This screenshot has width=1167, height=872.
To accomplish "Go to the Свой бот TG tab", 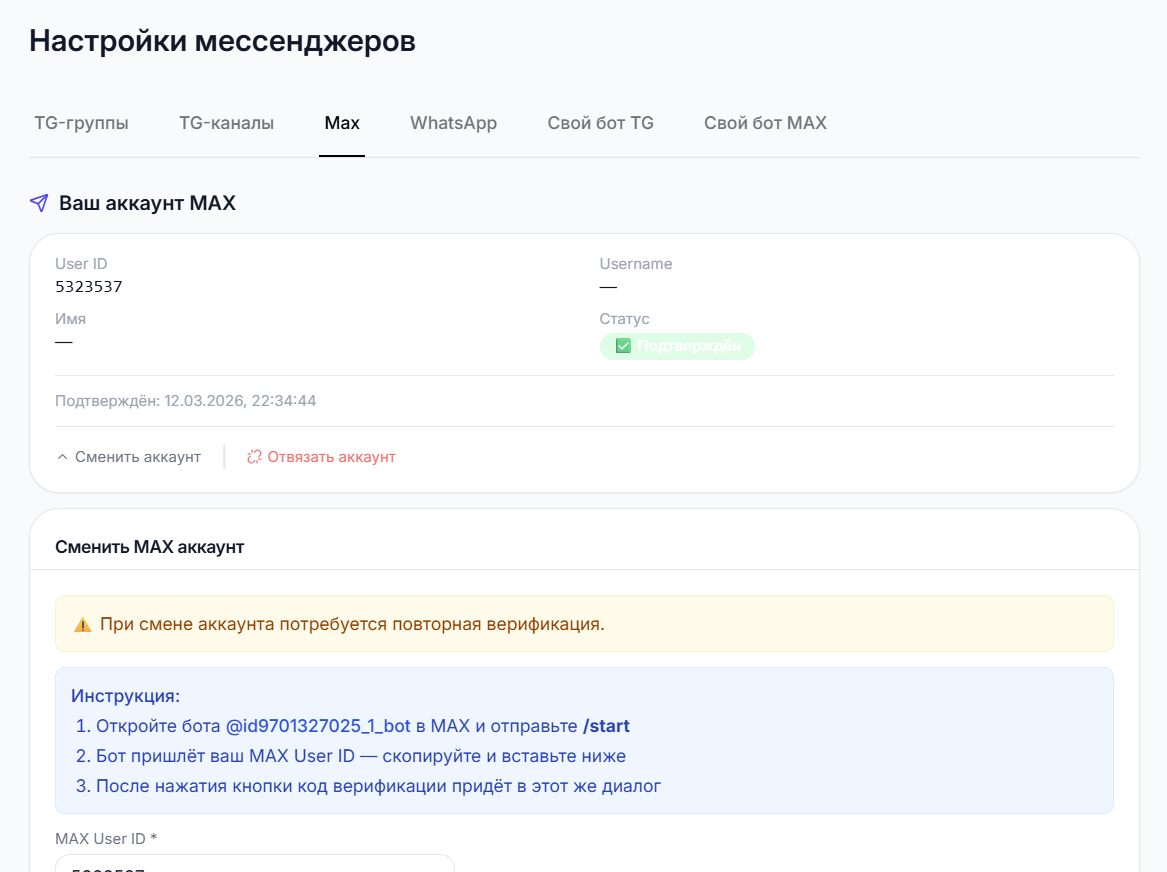I will click(601, 124).
